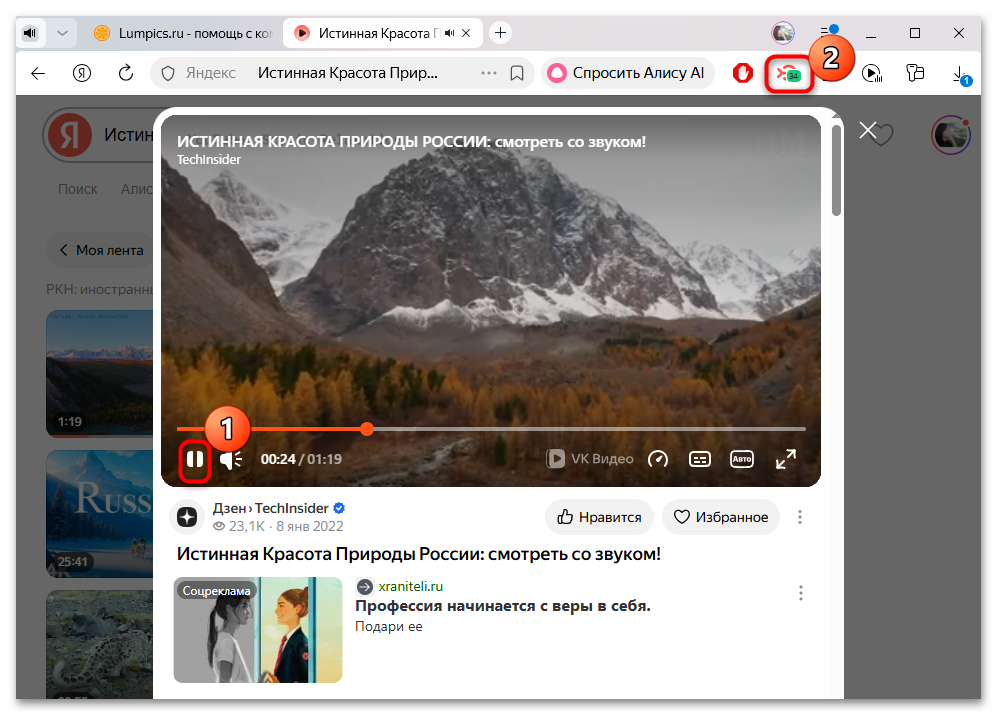Open the snow leopard video thumbnail
Screen dimensions: 997x715
coord(100,644)
